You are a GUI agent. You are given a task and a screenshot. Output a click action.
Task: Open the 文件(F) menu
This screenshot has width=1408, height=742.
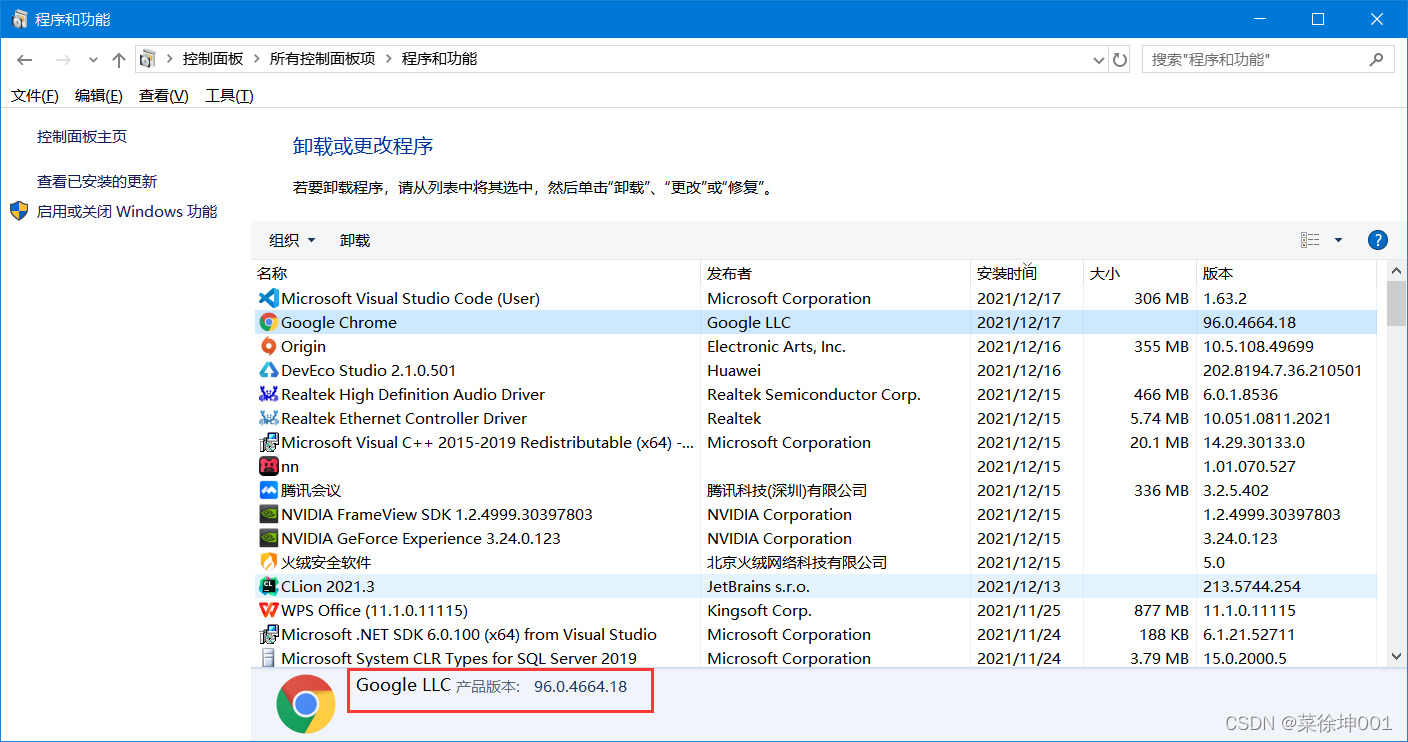point(35,96)
